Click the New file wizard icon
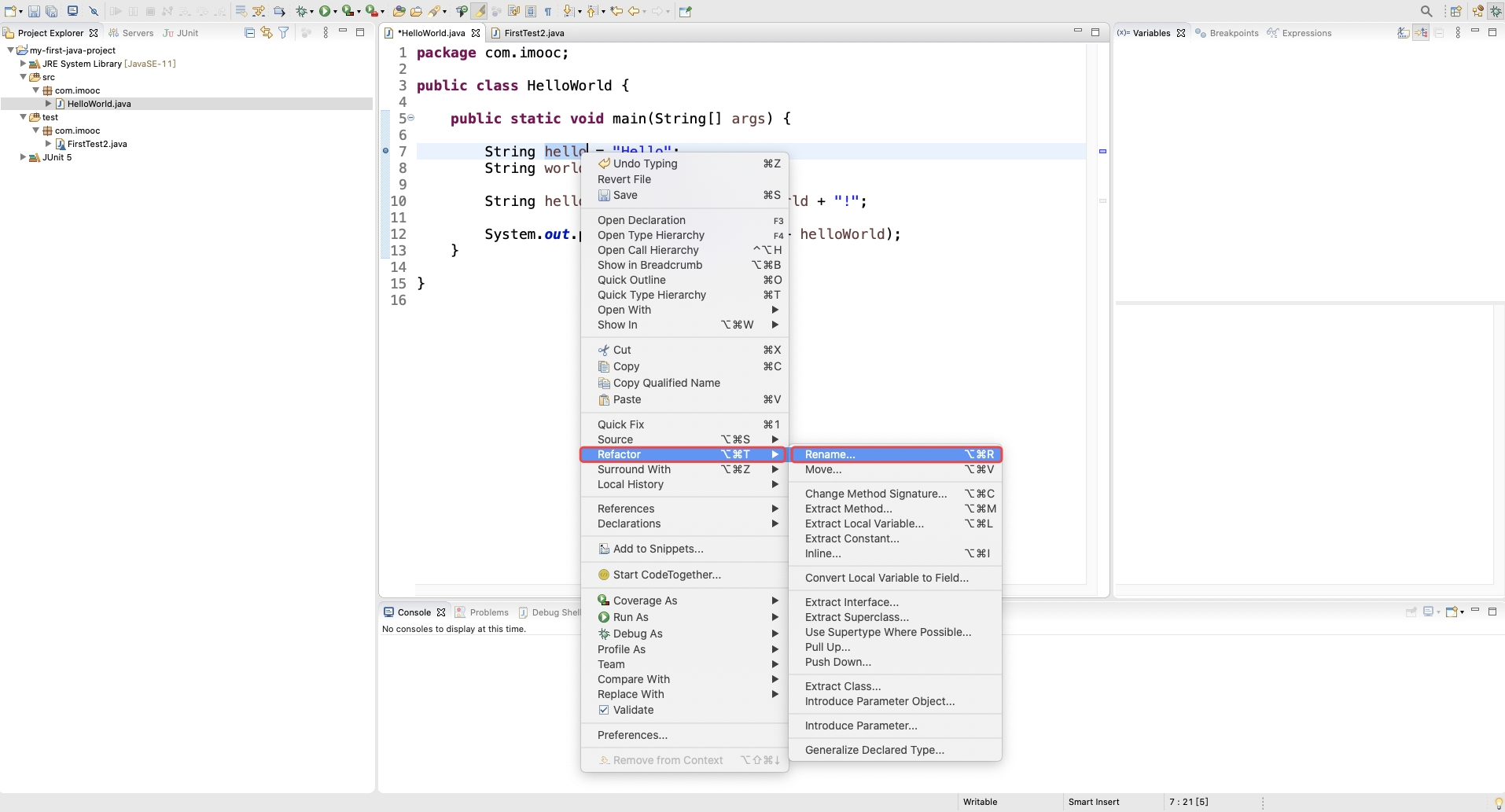This screenshot has height=812, width=1505. tap(10, 11)
